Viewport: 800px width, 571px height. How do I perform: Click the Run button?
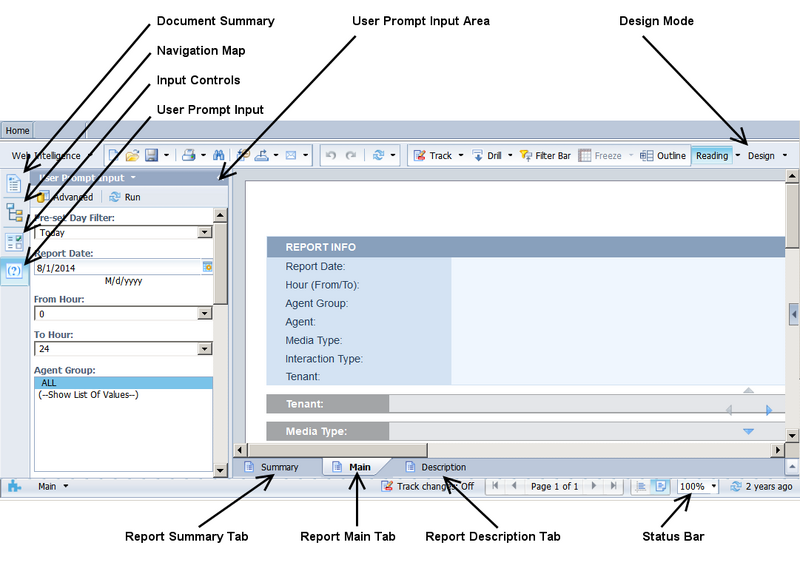125,197
